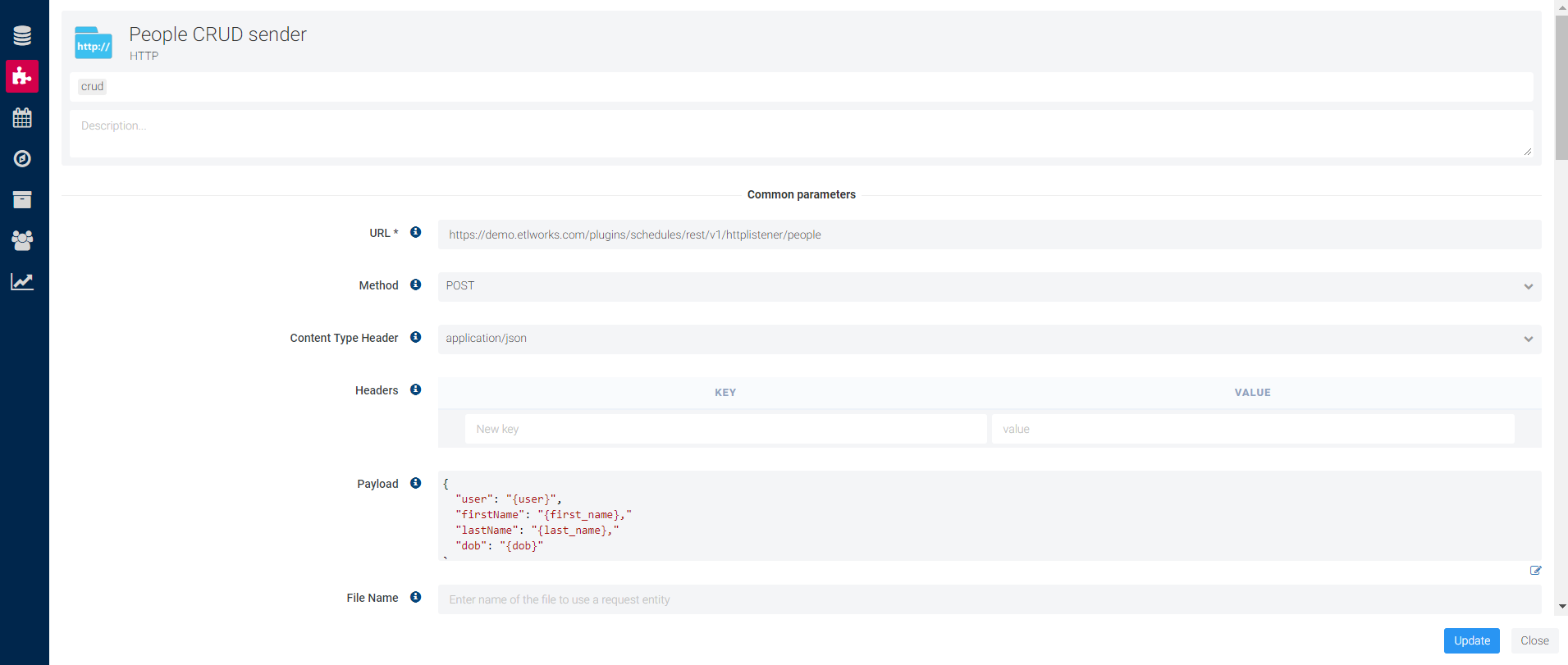Viewport: 1568px width, 665px height.
Task: Grab the Description textarea resize handle
Action: pos(1528,151)
